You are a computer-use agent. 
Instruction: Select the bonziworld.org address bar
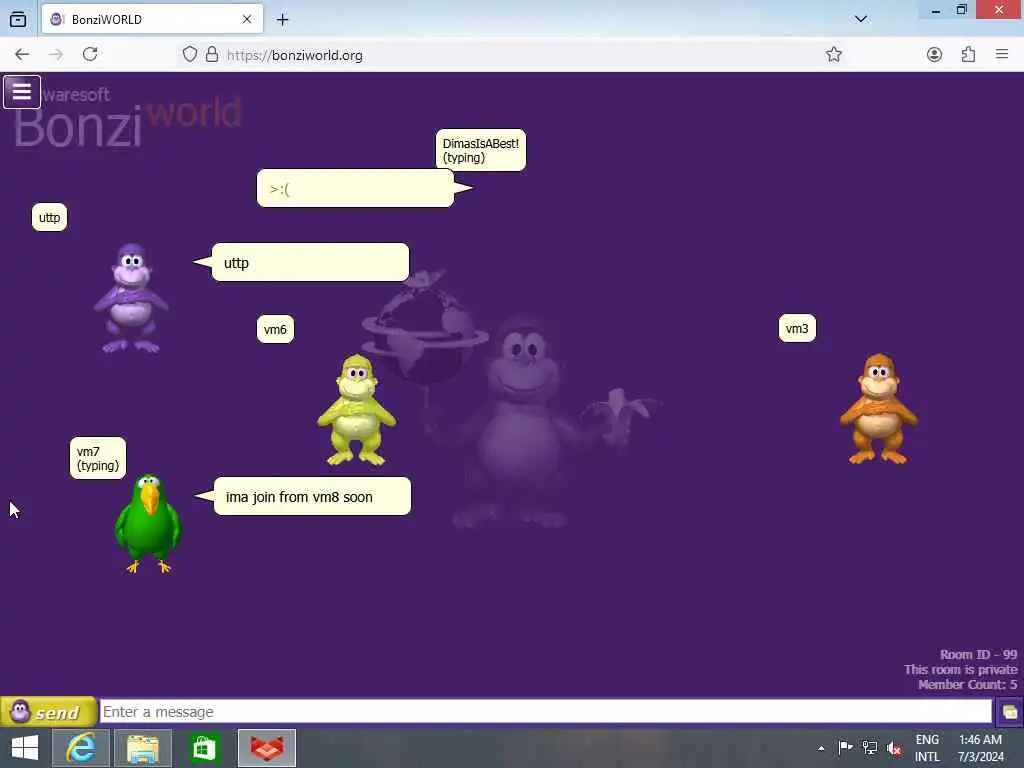pos(509,55)
